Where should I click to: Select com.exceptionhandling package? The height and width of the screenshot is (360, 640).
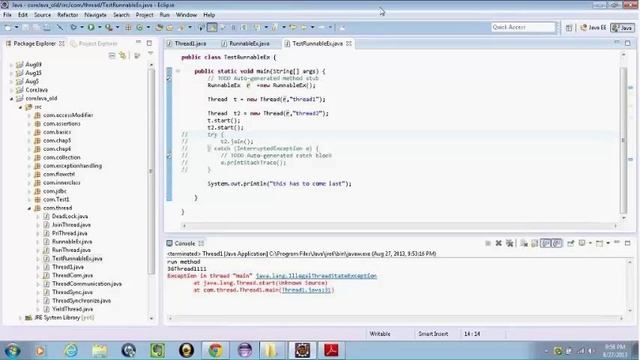[72, 166]
